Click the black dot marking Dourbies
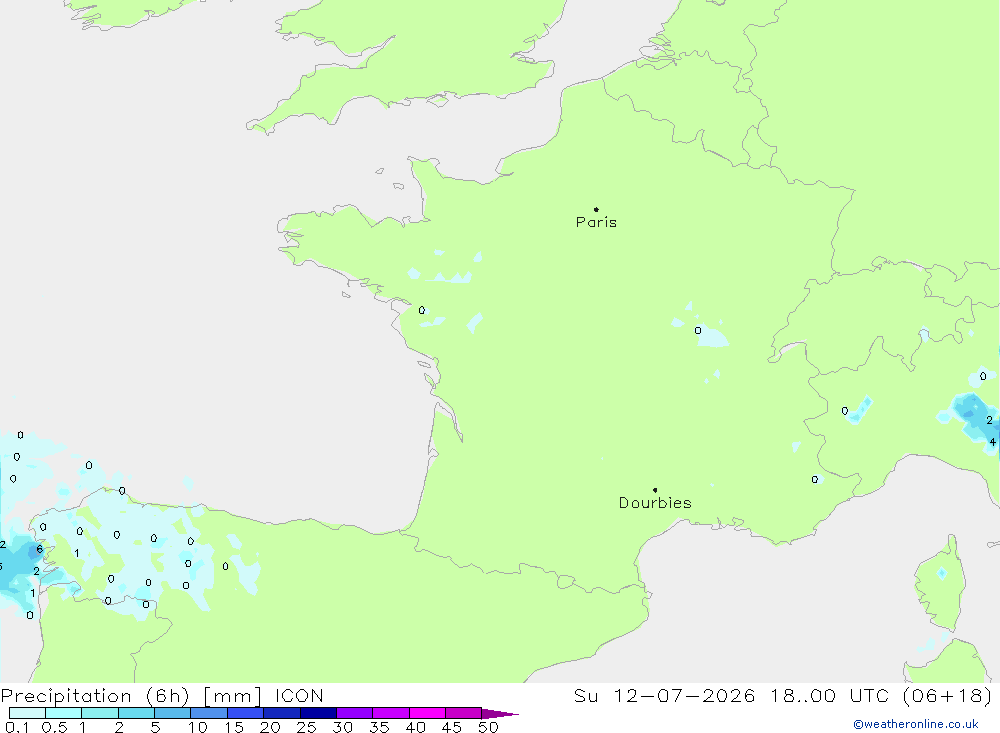This screenshot has width=1000, height=733. [x=655, y=490]
